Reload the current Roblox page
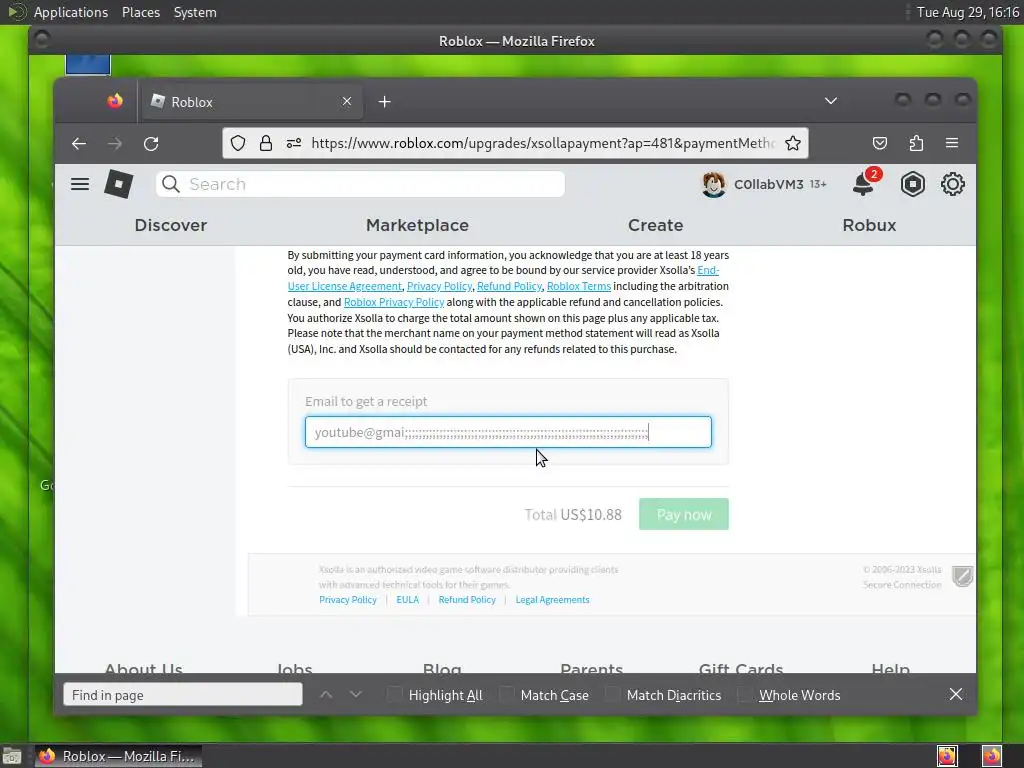Image resolution: width=1024 pixels, height=768 pixels. [x=151, y=144]
